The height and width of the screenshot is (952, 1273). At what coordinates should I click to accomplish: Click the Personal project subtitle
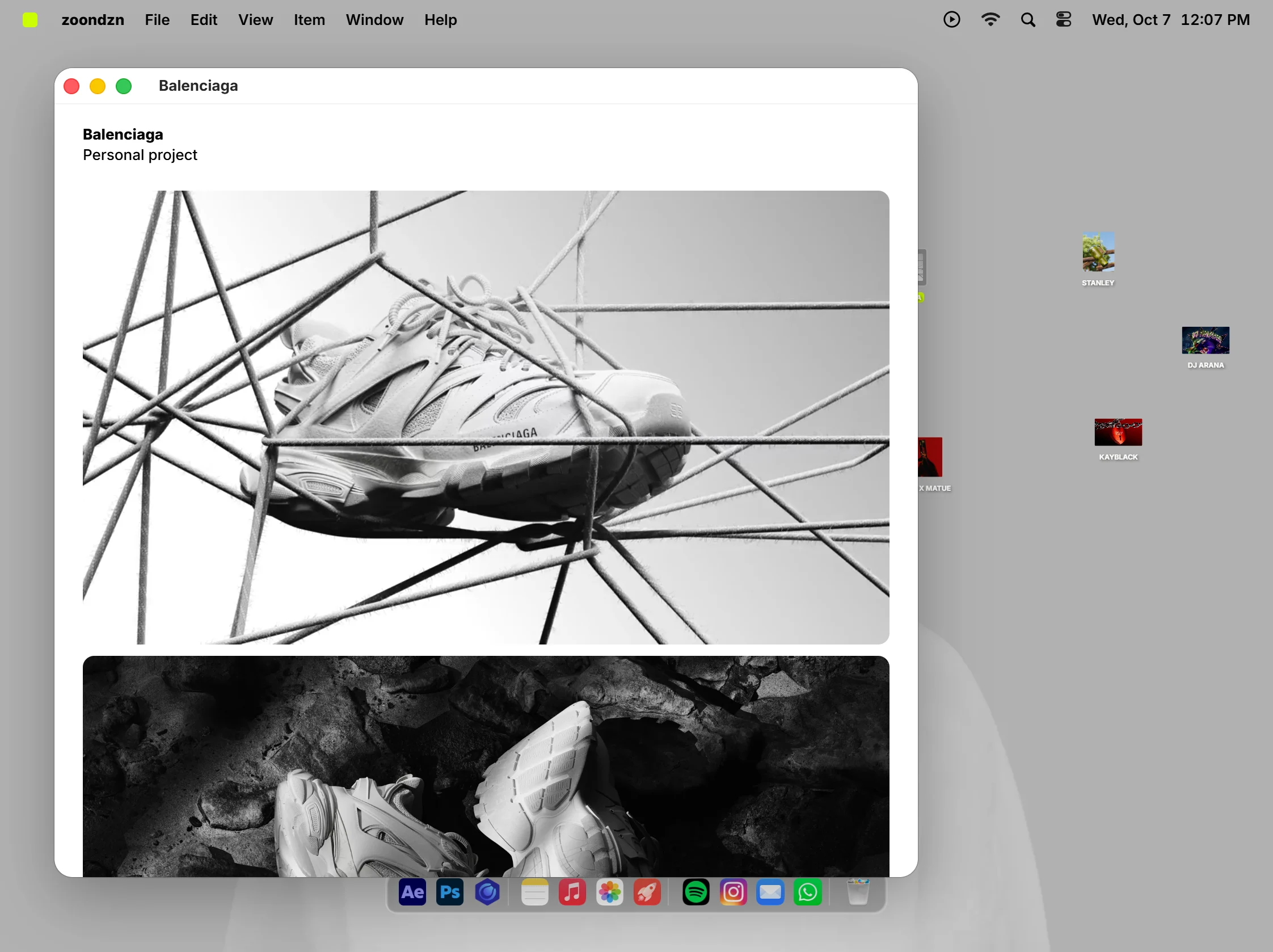click(140, 155)
